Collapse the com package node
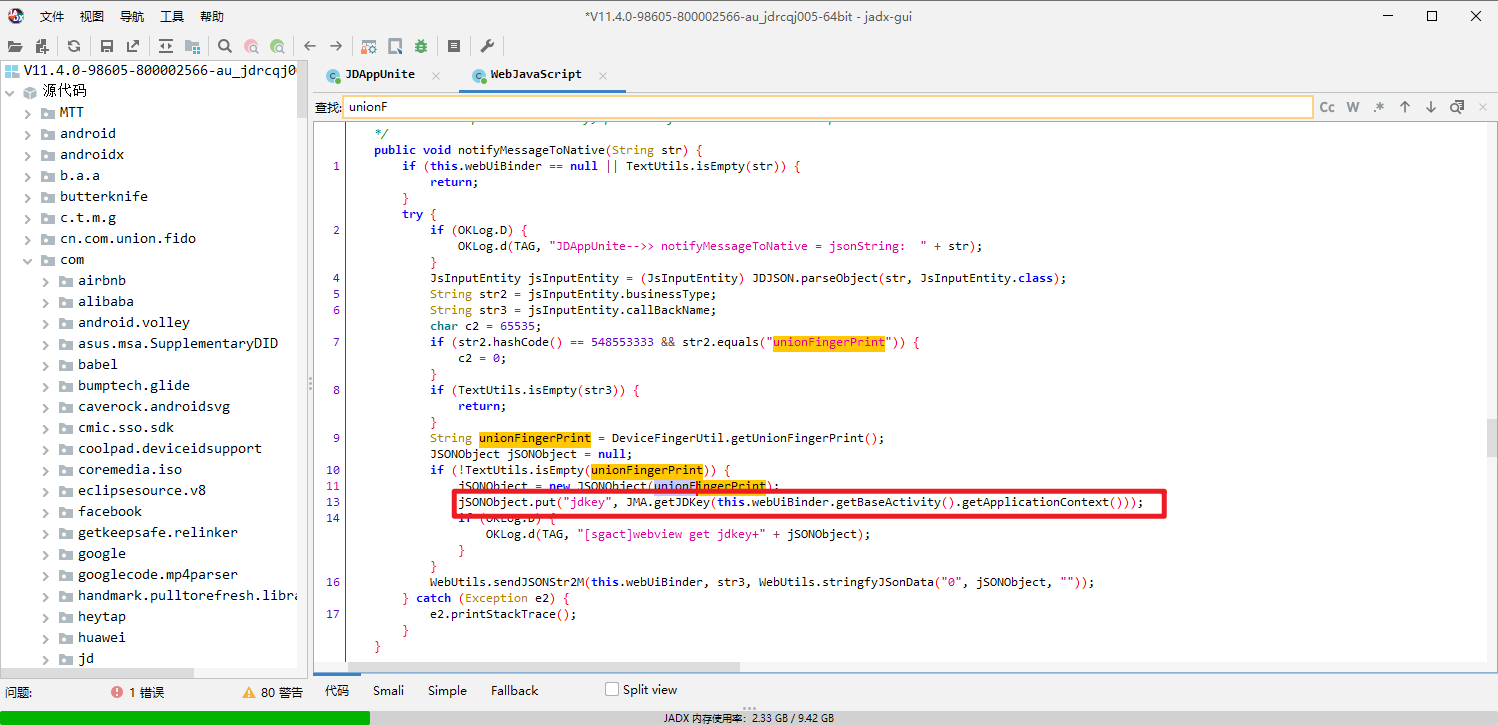The width and height of the screenshot is (1498, 725). pos(28,259)
